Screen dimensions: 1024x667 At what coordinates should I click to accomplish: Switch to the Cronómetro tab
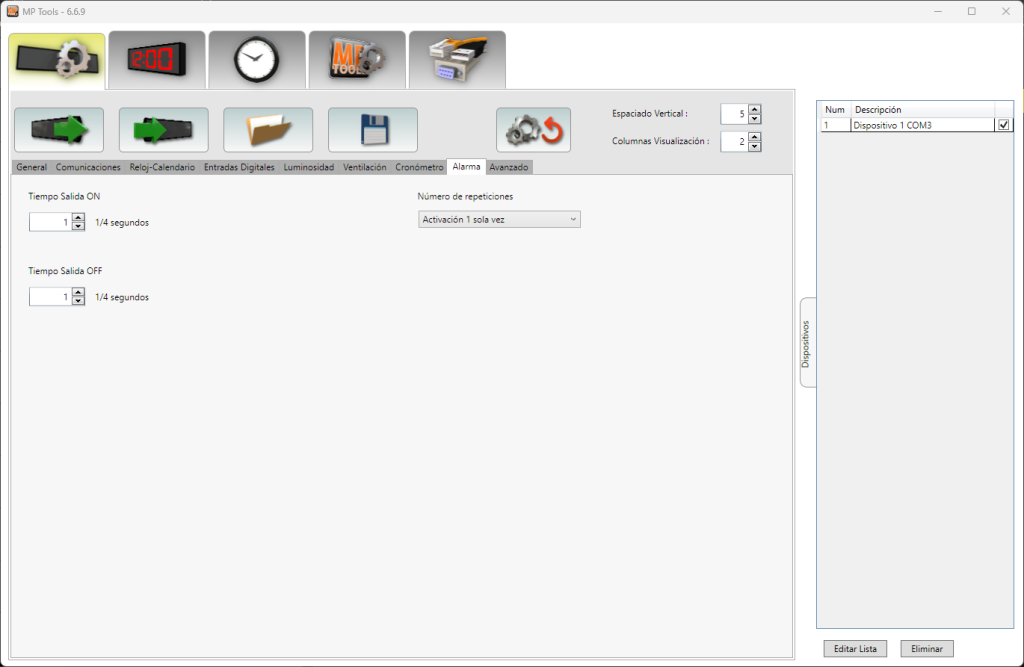[419, 167]
